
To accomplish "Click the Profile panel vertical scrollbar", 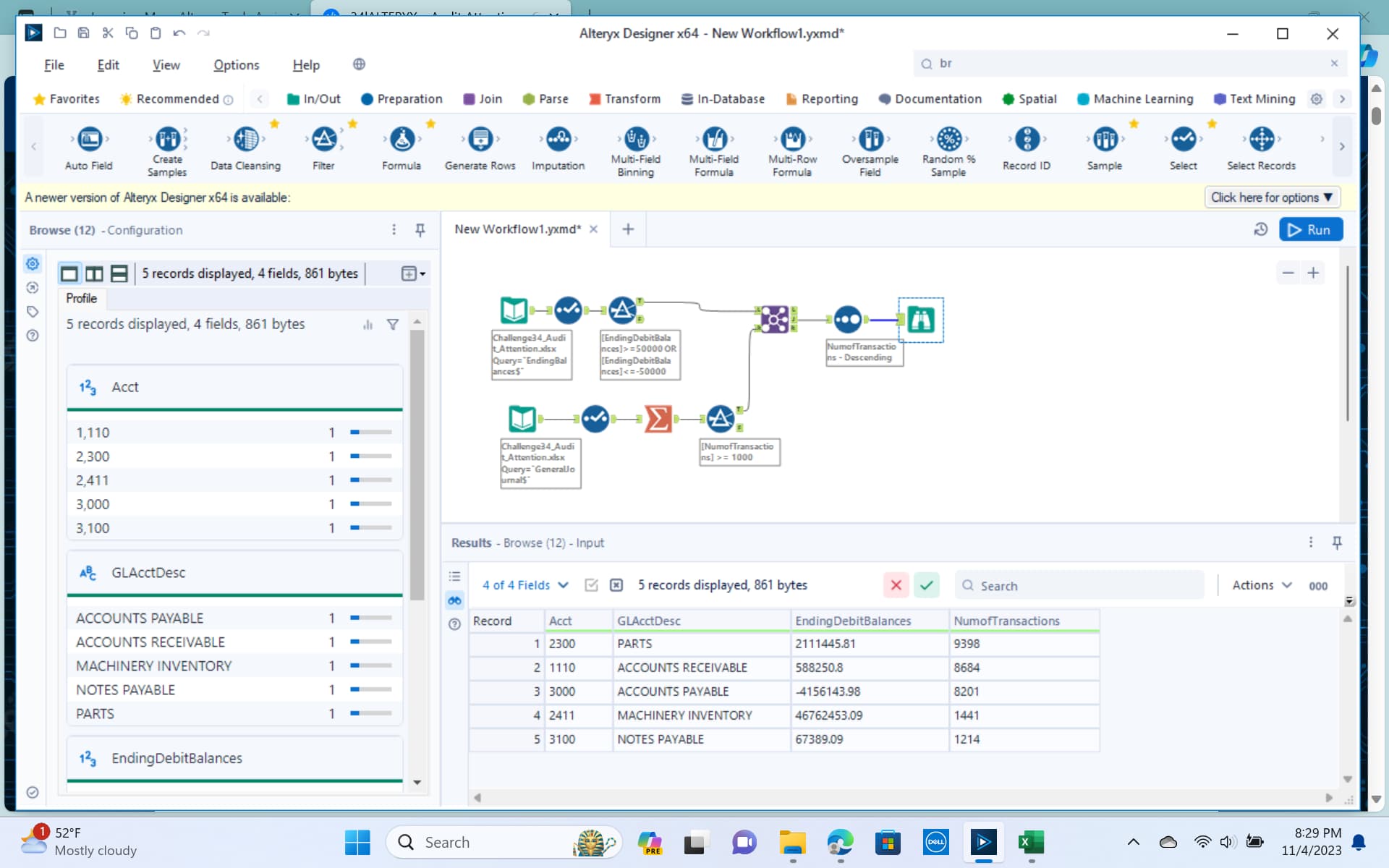I will 417,464.
